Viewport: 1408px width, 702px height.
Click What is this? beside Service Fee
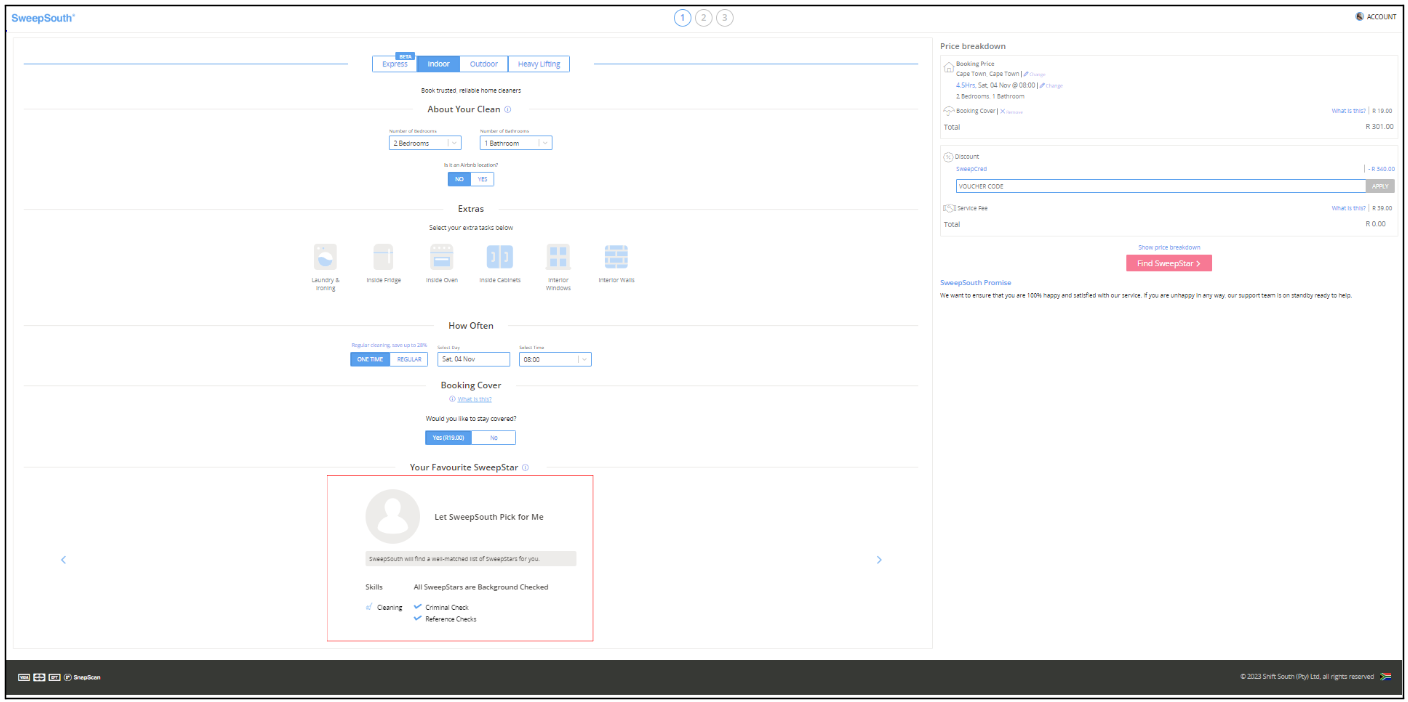coord(1348,208)
